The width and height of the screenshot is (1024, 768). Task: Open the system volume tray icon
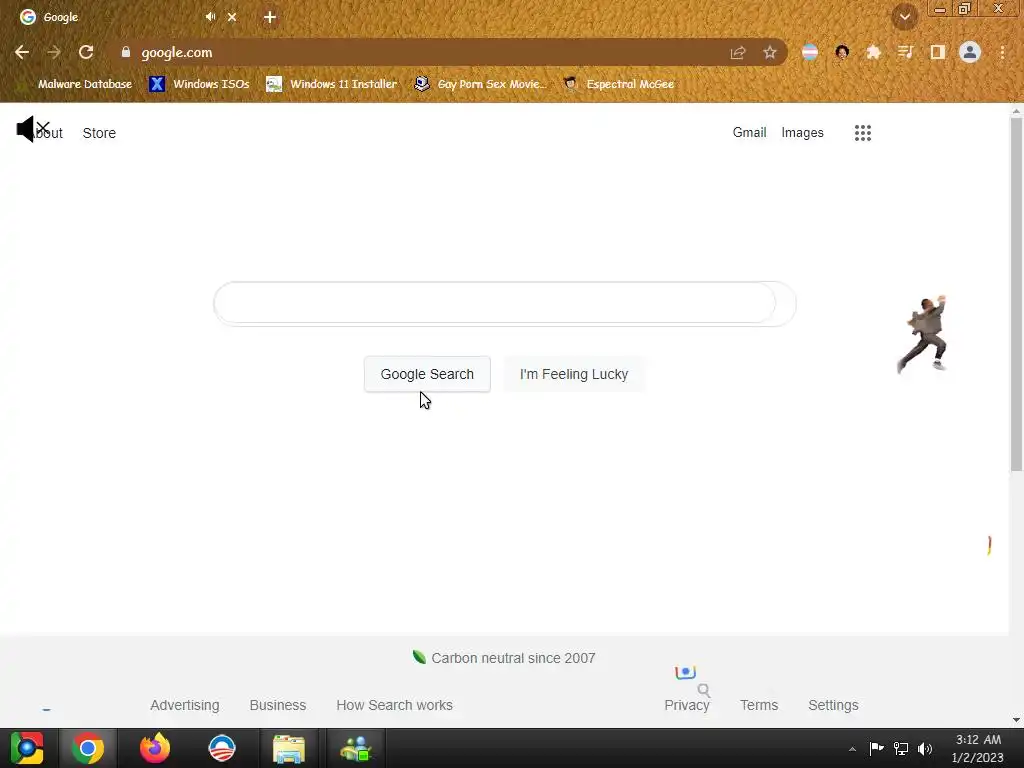click(925, 748)
